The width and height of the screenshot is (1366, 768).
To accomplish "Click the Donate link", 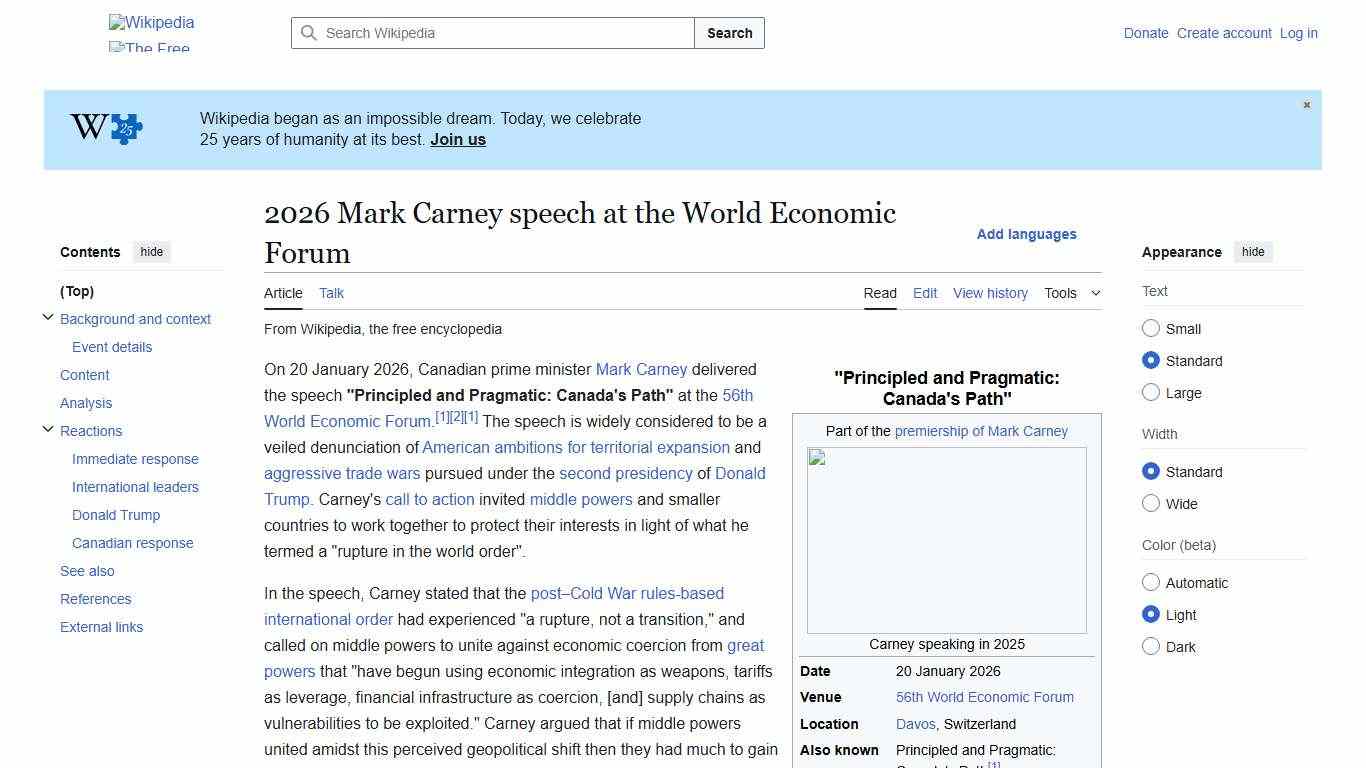I will 1146,33.
